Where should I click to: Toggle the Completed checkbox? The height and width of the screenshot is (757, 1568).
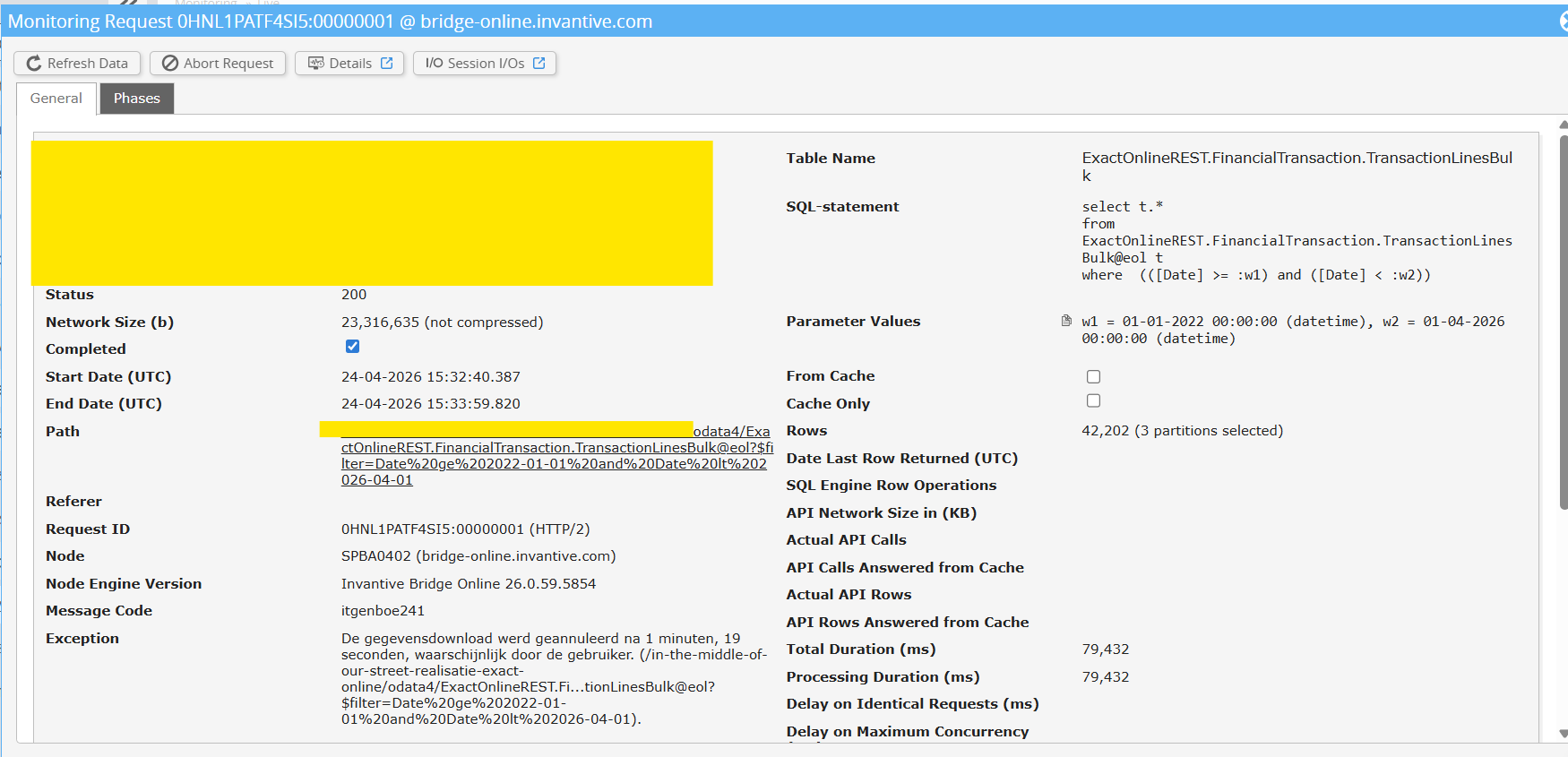click(353, 347)
